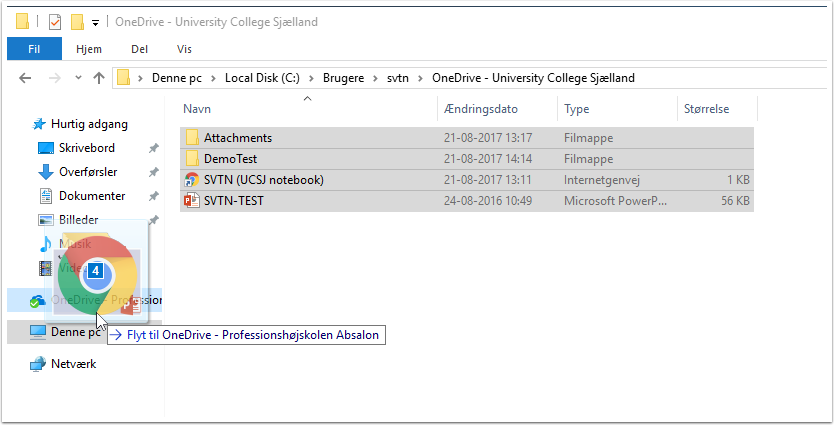This screenshot has height=425, width=834.
Task: Click the Forward navigation arrow
Action: point(54,78)
